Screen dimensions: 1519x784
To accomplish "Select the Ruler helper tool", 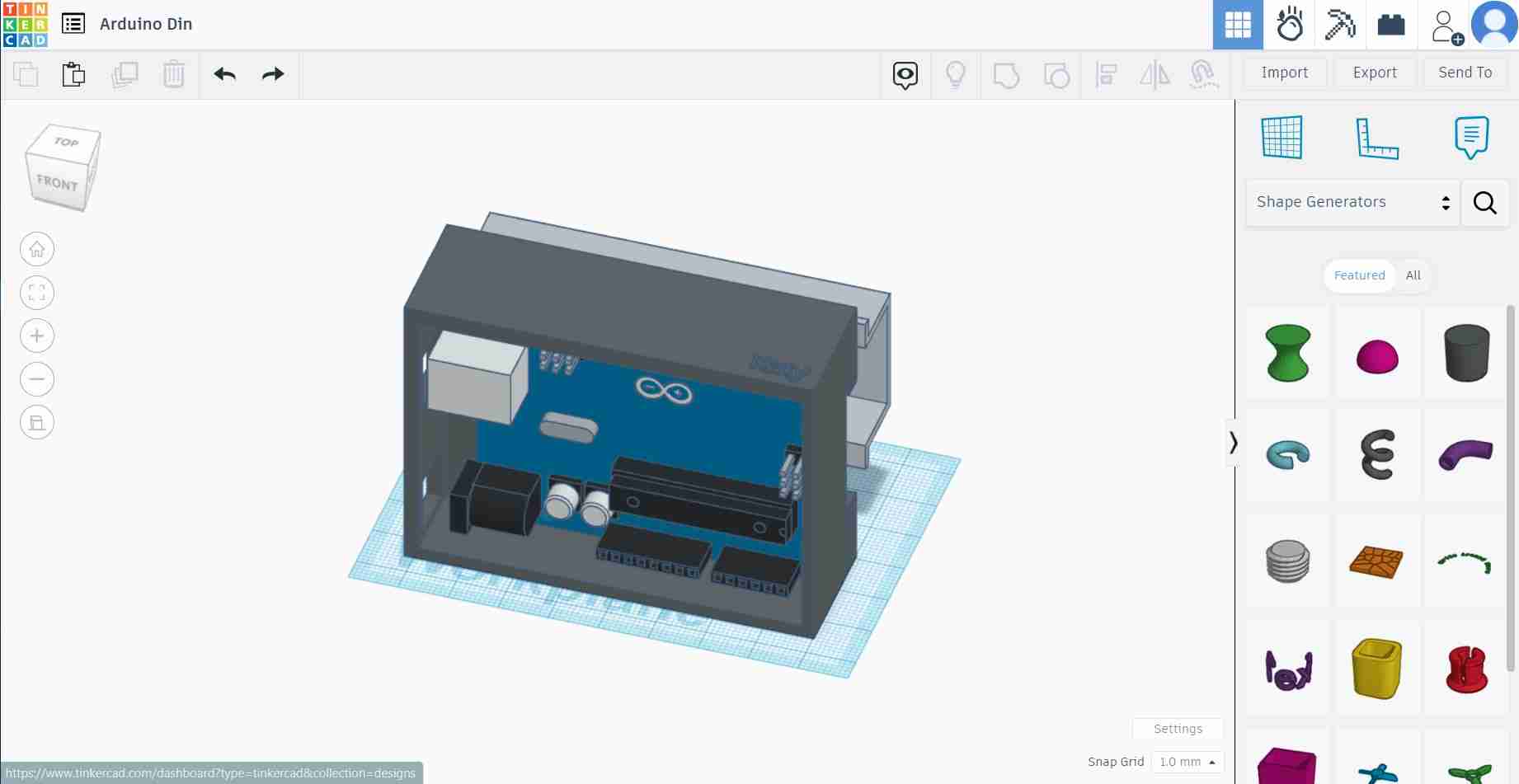I will (x=1376, y=137).
